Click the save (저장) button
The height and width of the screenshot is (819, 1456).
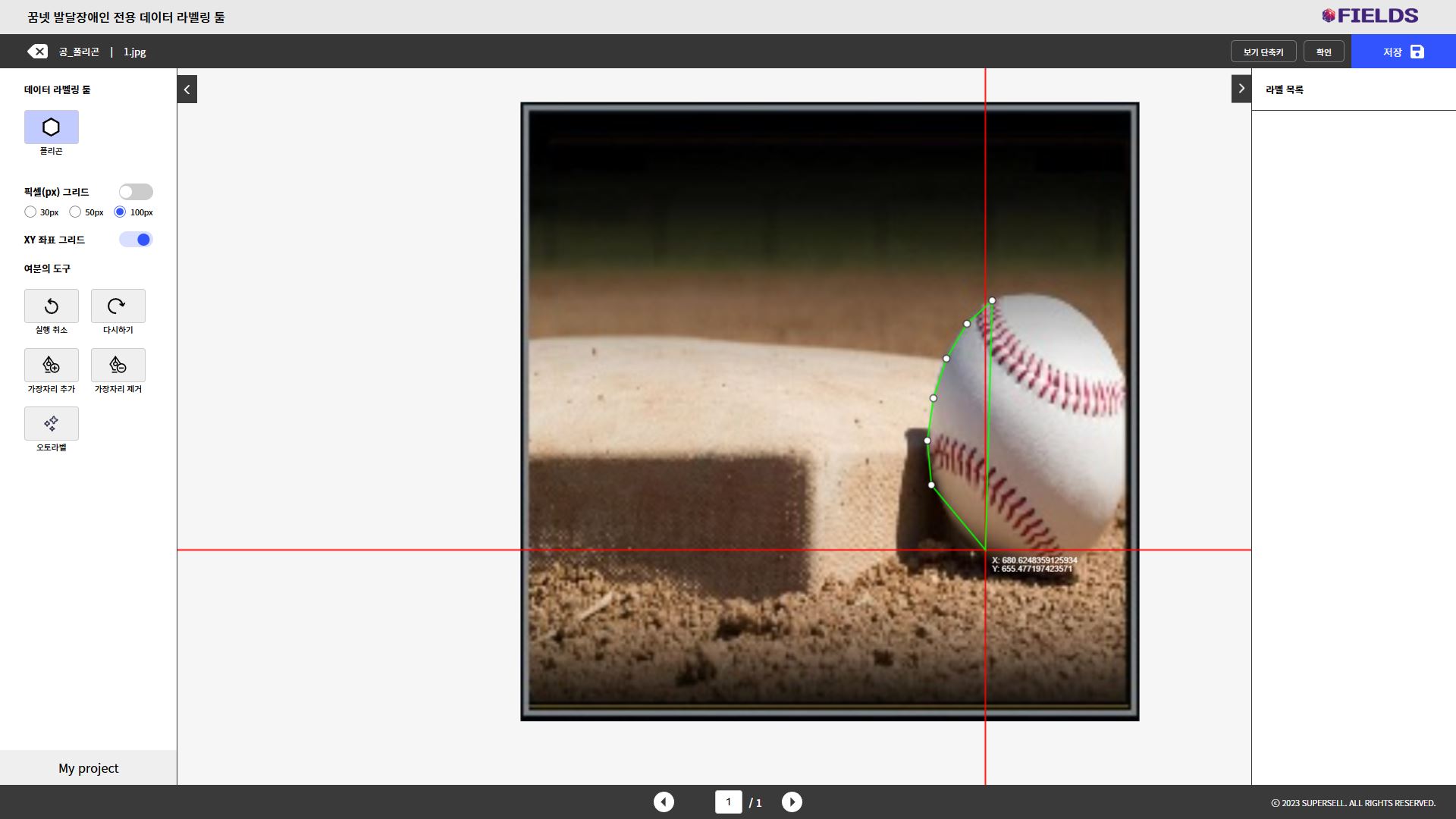click(x=1403, y=52)
